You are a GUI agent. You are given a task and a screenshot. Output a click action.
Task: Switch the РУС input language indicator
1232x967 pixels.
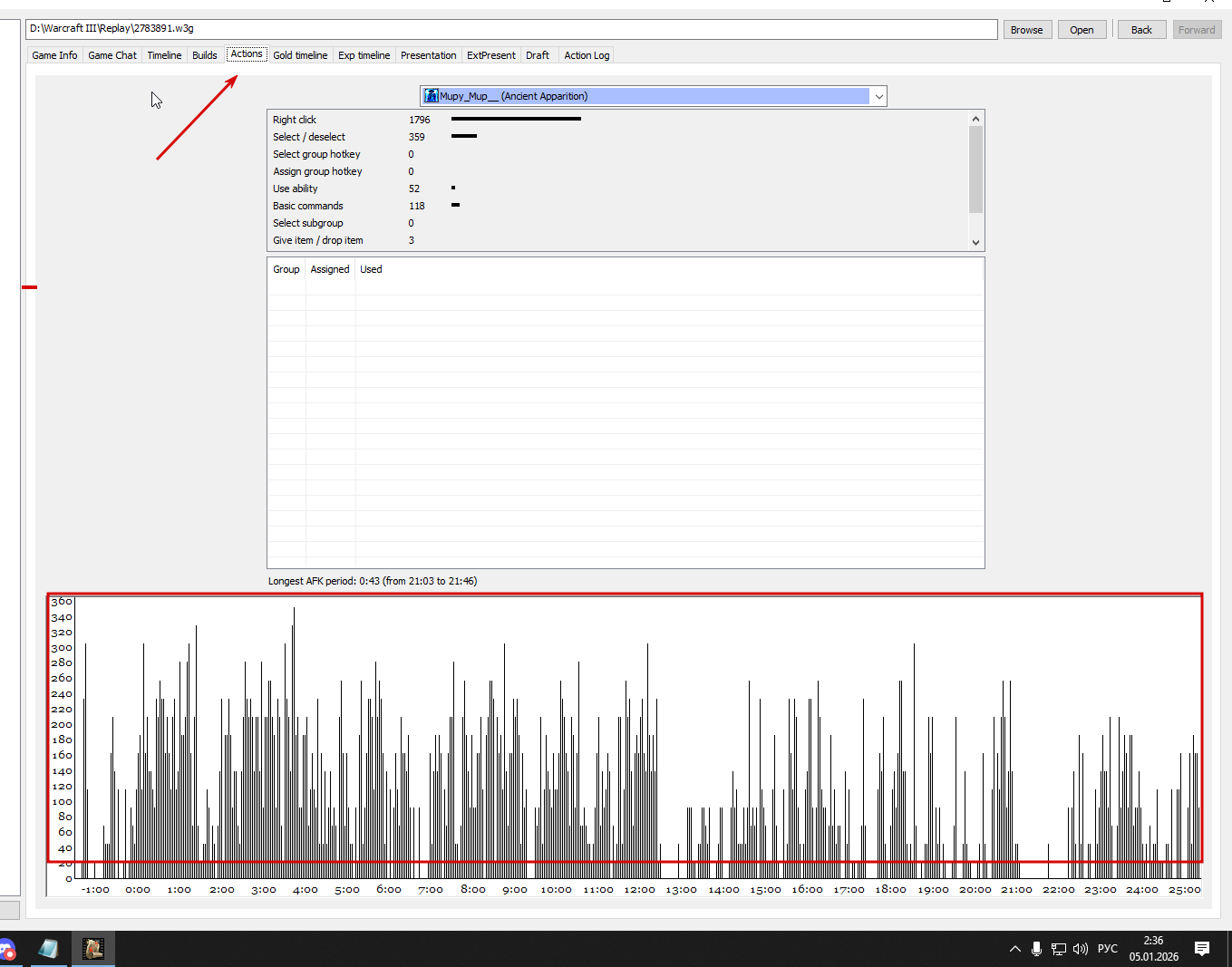tap(1108, 949)
